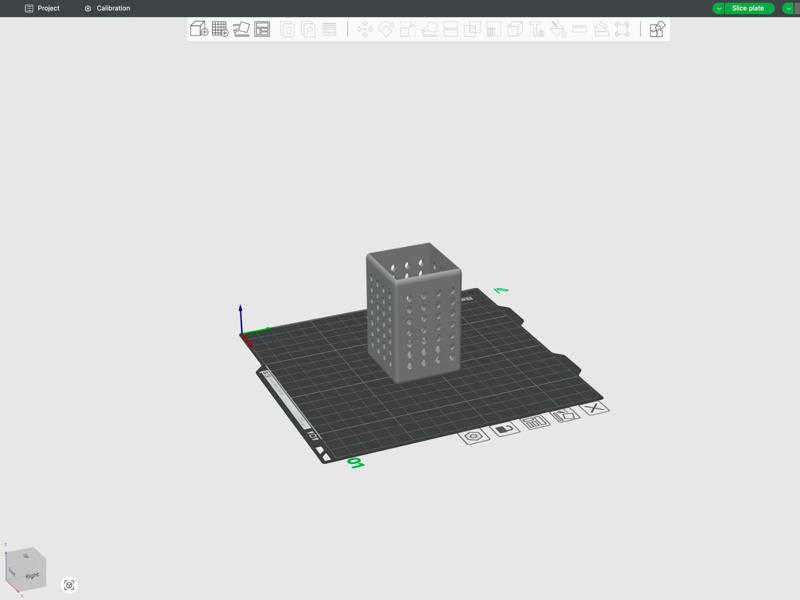Open the Cut tool

(451, 31)
